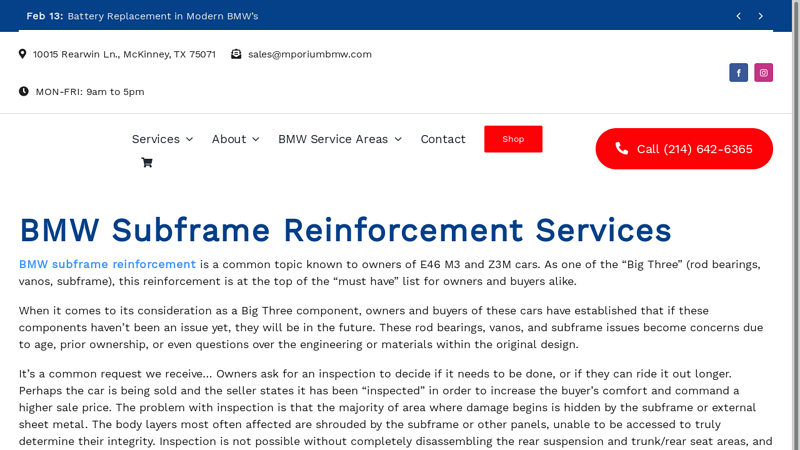800x450 pixels.
Task: Open BMW Service Areas menu item
Action: (333, 139)
